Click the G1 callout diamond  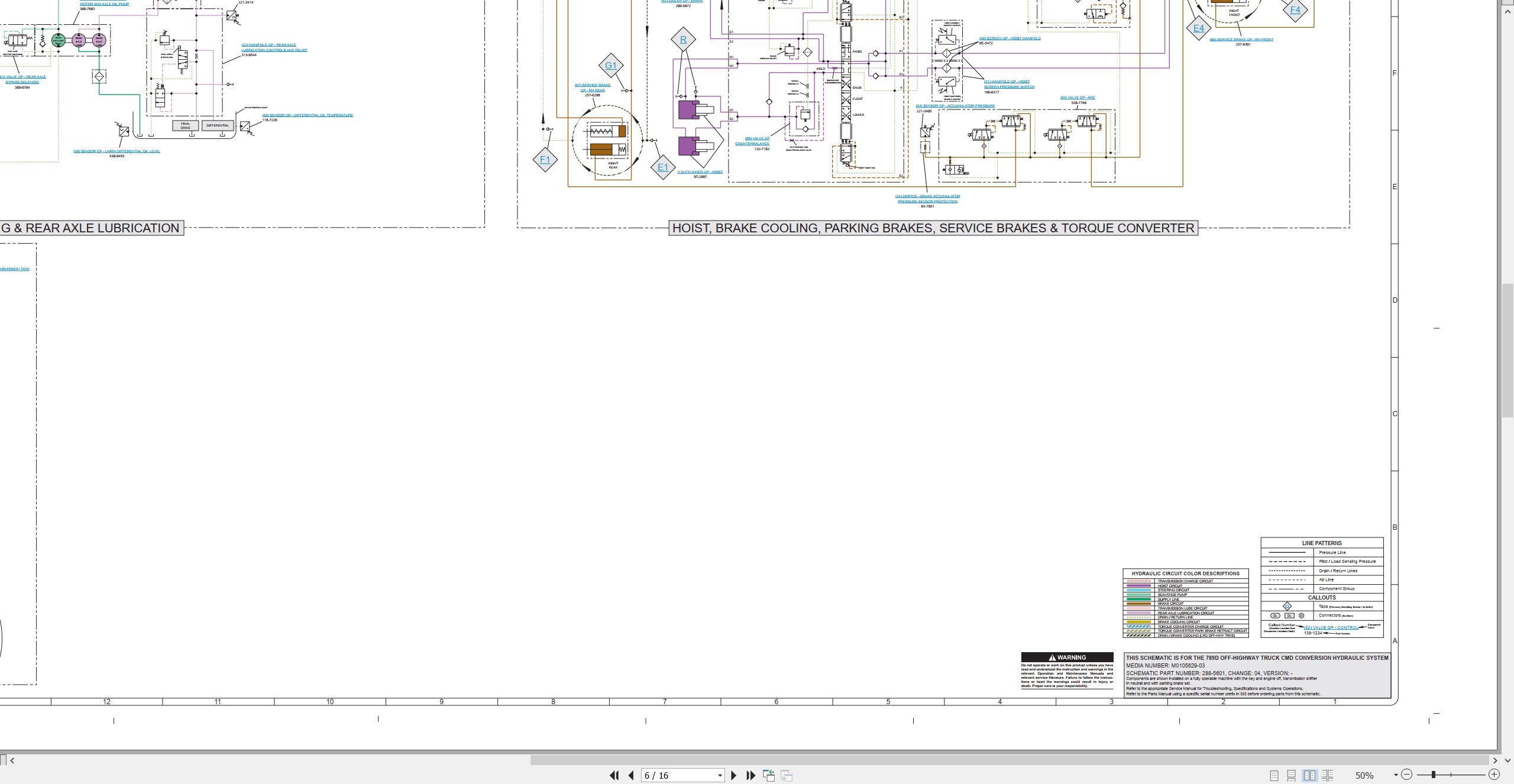click(x=611, y=66)
